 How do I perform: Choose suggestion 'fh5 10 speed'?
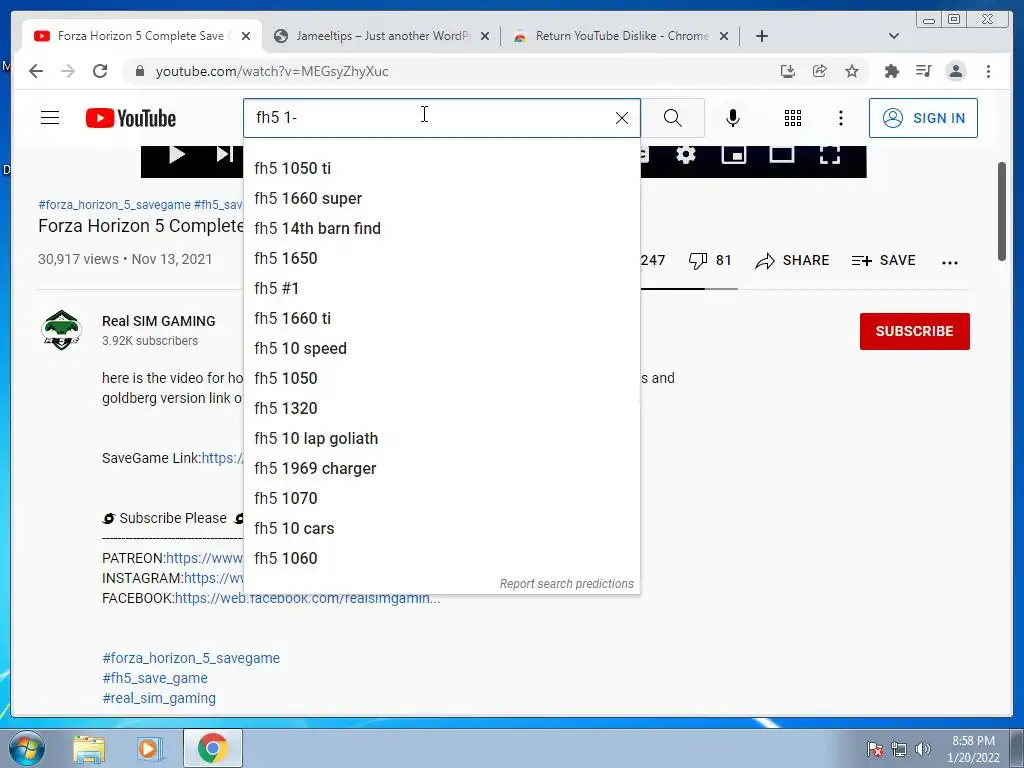tap(441, 349)
